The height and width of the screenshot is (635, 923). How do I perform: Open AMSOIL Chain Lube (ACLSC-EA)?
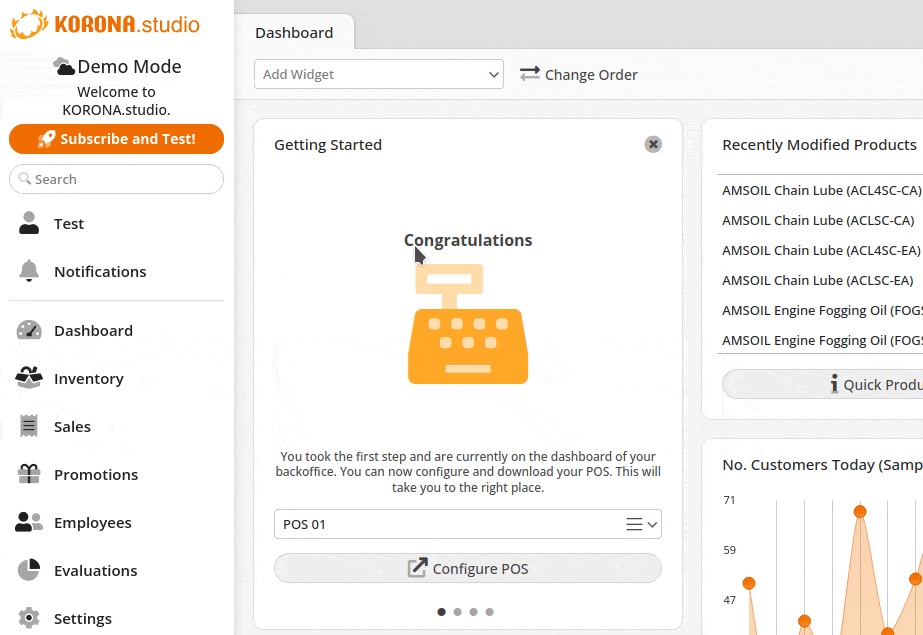[x=818, y=280]
